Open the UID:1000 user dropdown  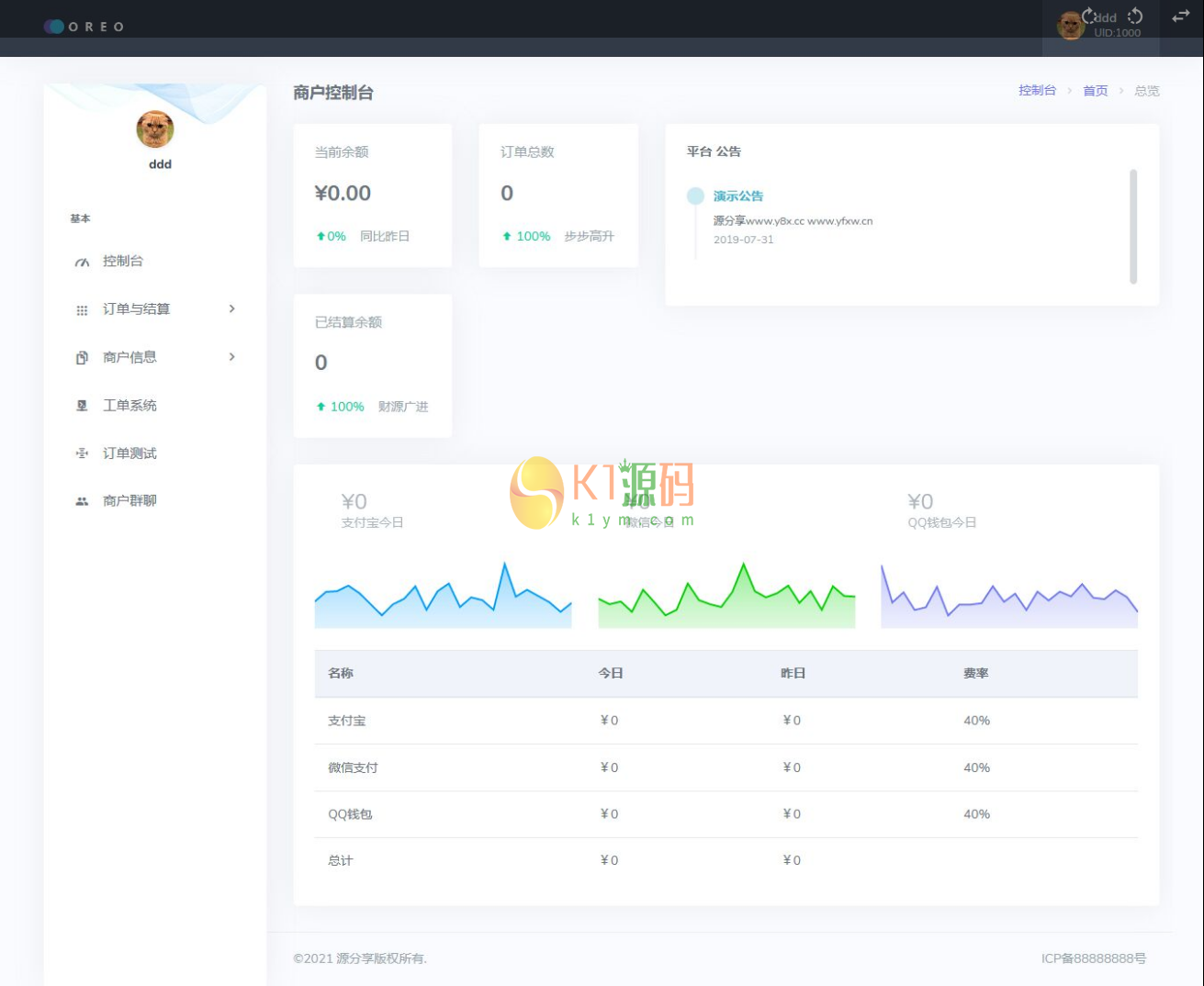[x=1117, y=33]
